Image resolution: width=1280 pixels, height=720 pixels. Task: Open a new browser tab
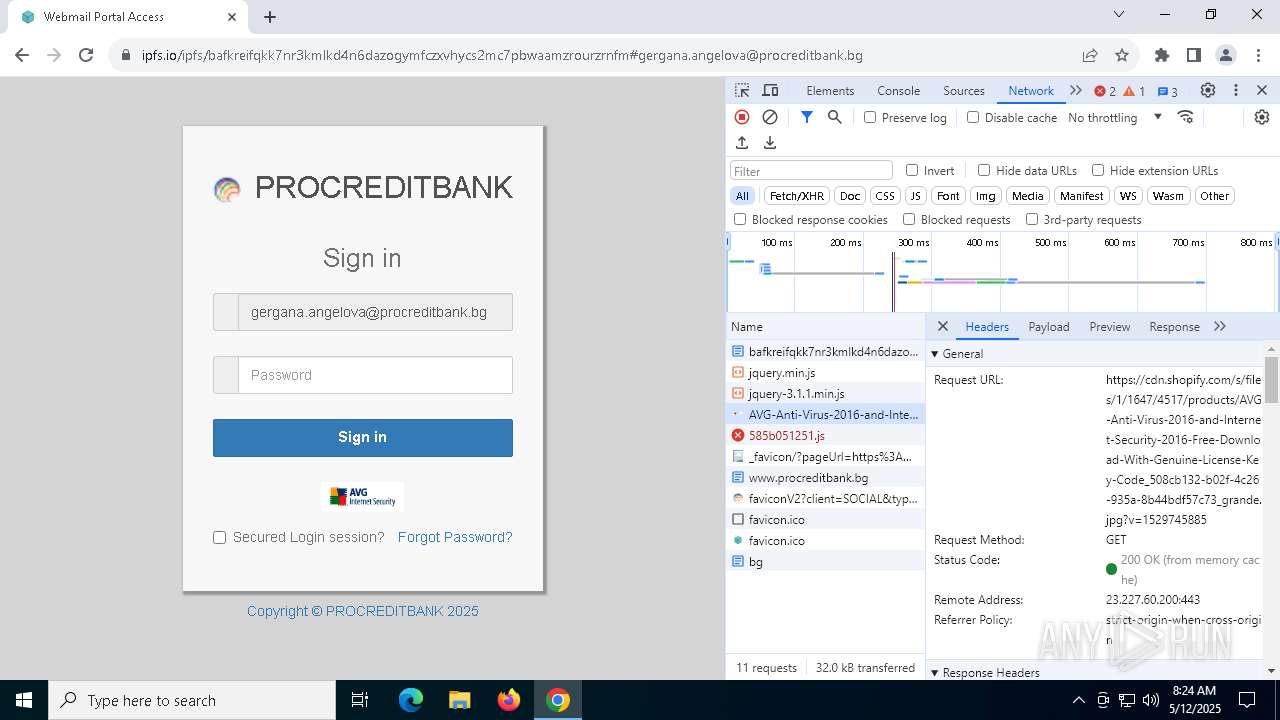[x=270, y=17]
